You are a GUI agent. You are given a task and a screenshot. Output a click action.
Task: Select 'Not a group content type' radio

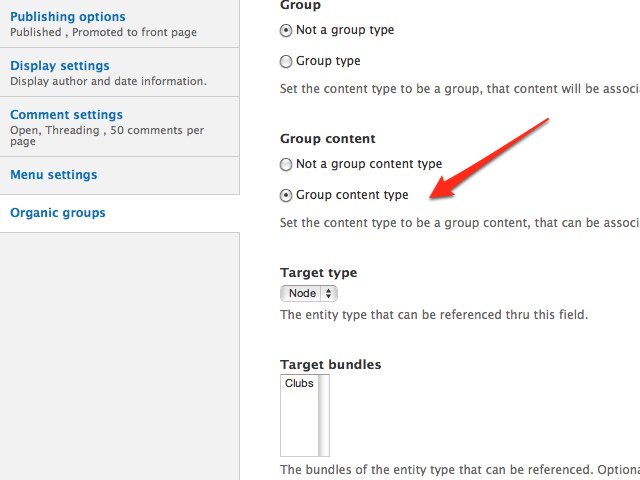coord(286,164)
